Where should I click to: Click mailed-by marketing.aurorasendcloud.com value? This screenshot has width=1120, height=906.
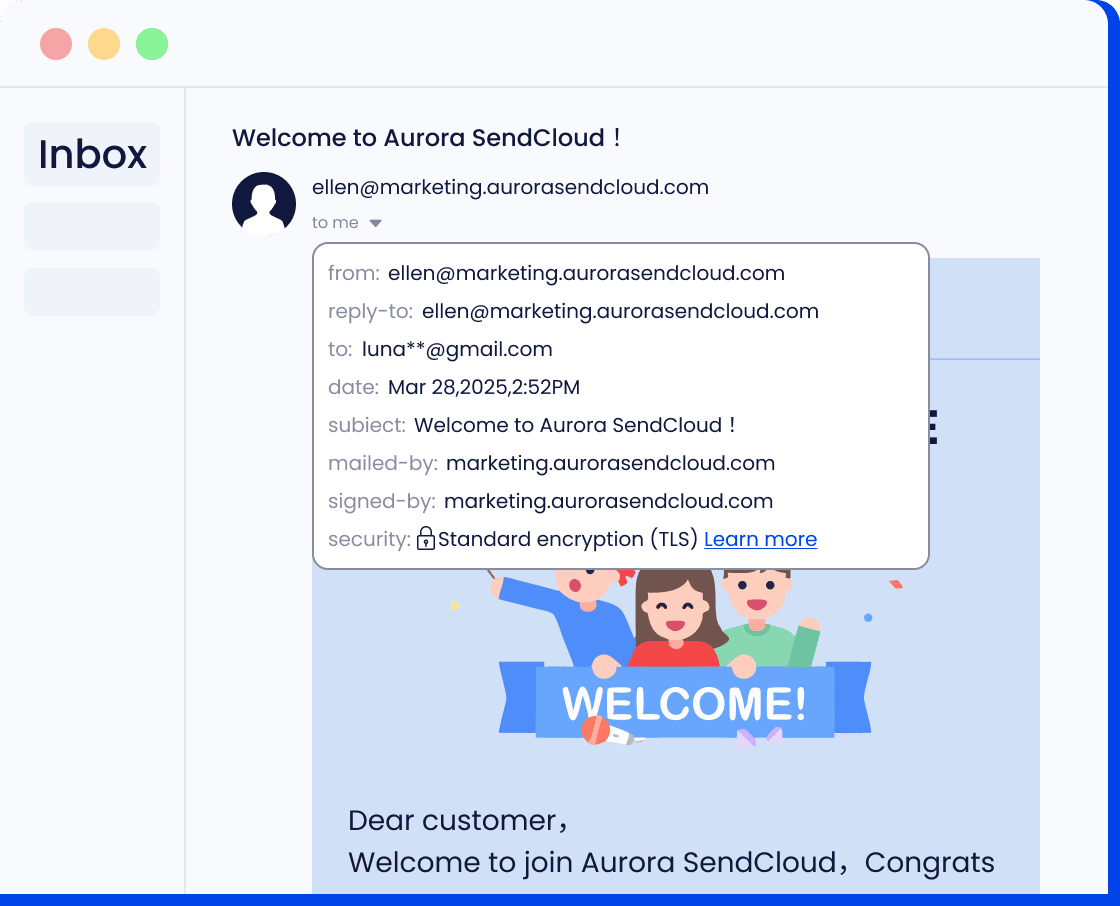coord(610,463)
